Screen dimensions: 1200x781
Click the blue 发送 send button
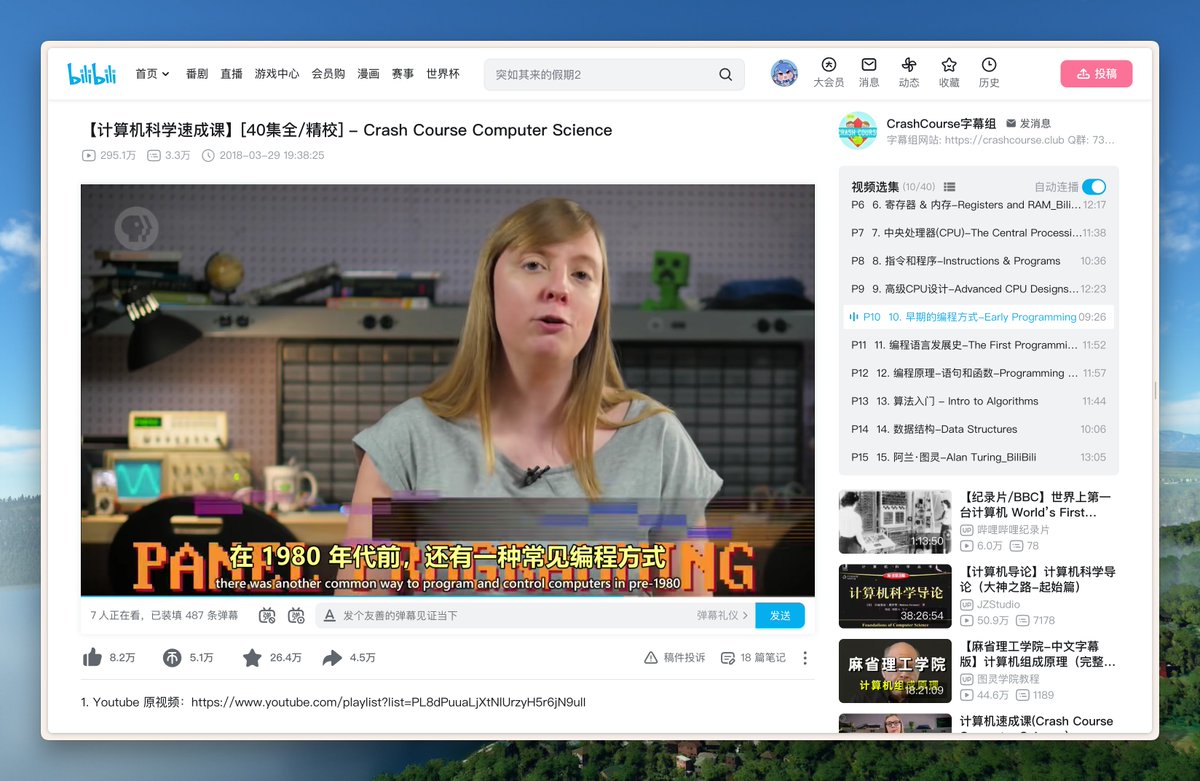coord(780,616)
